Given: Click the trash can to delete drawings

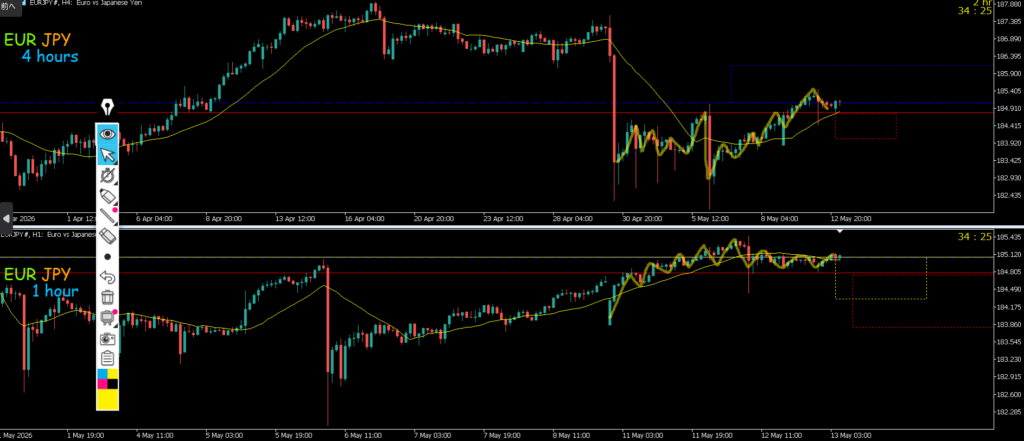Looking at the screenshot, I should [108, 297].
